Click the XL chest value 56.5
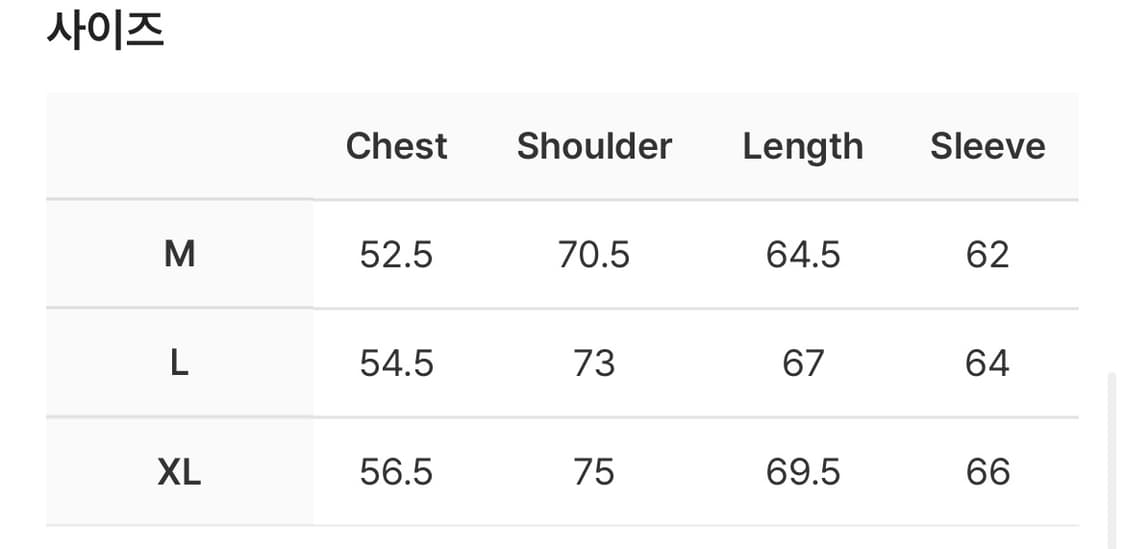This screenshot has width=1125, height=549. click(396, 472)
